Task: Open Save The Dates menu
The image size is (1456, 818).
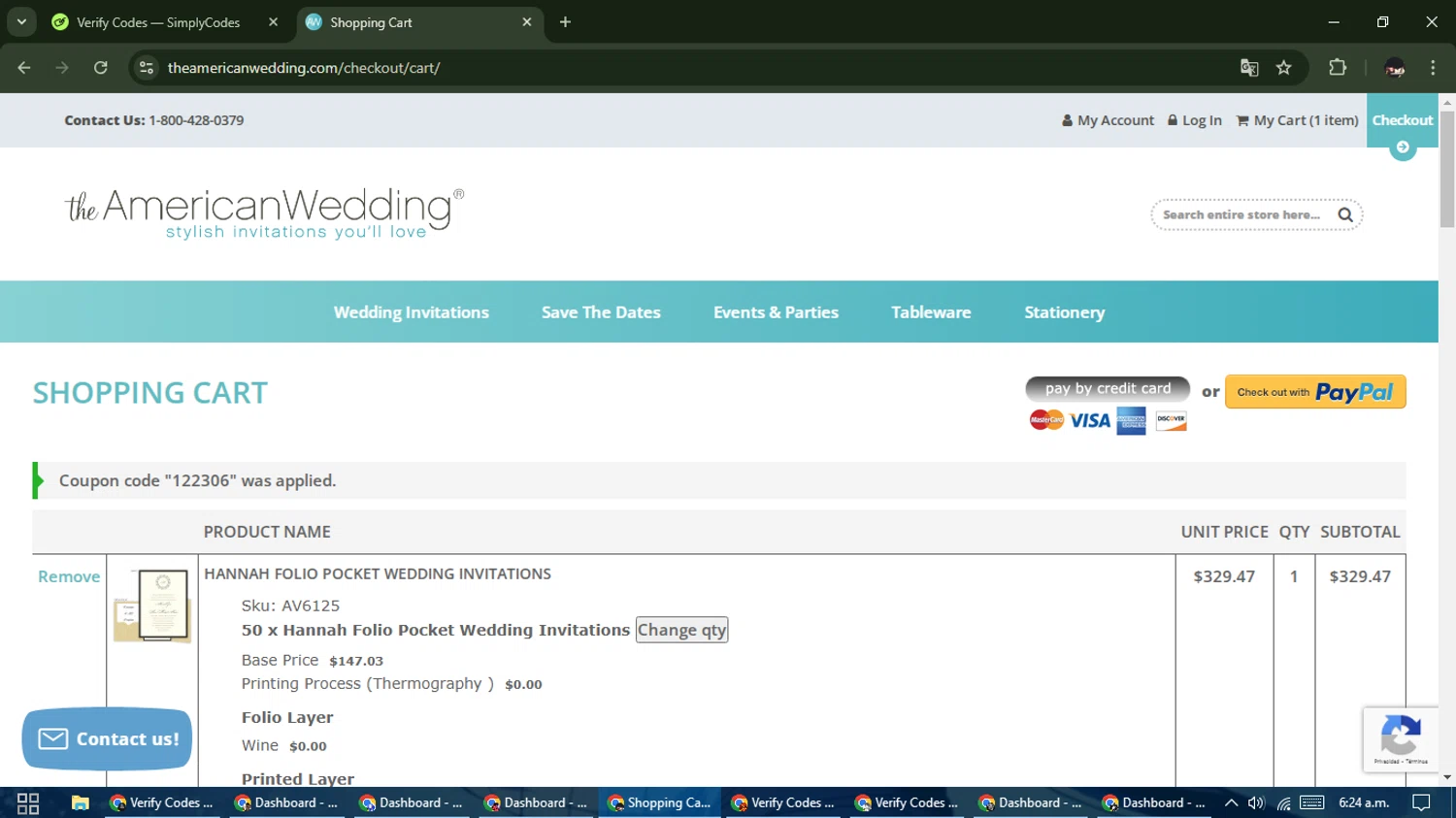Action: pos(601,312)
